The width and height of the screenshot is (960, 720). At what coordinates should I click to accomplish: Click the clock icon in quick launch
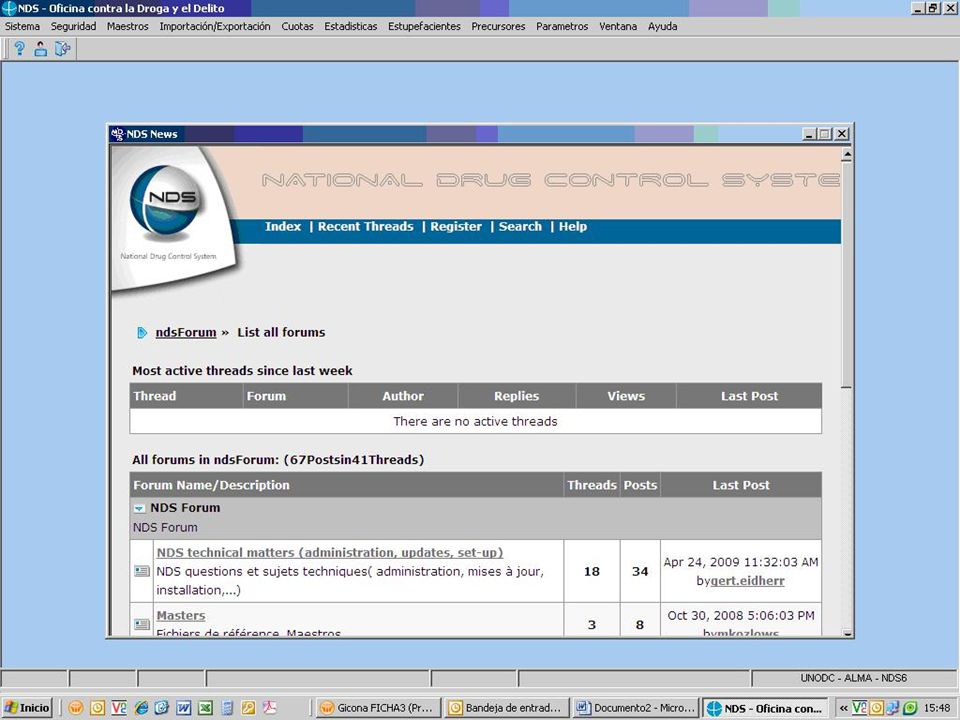97,708
